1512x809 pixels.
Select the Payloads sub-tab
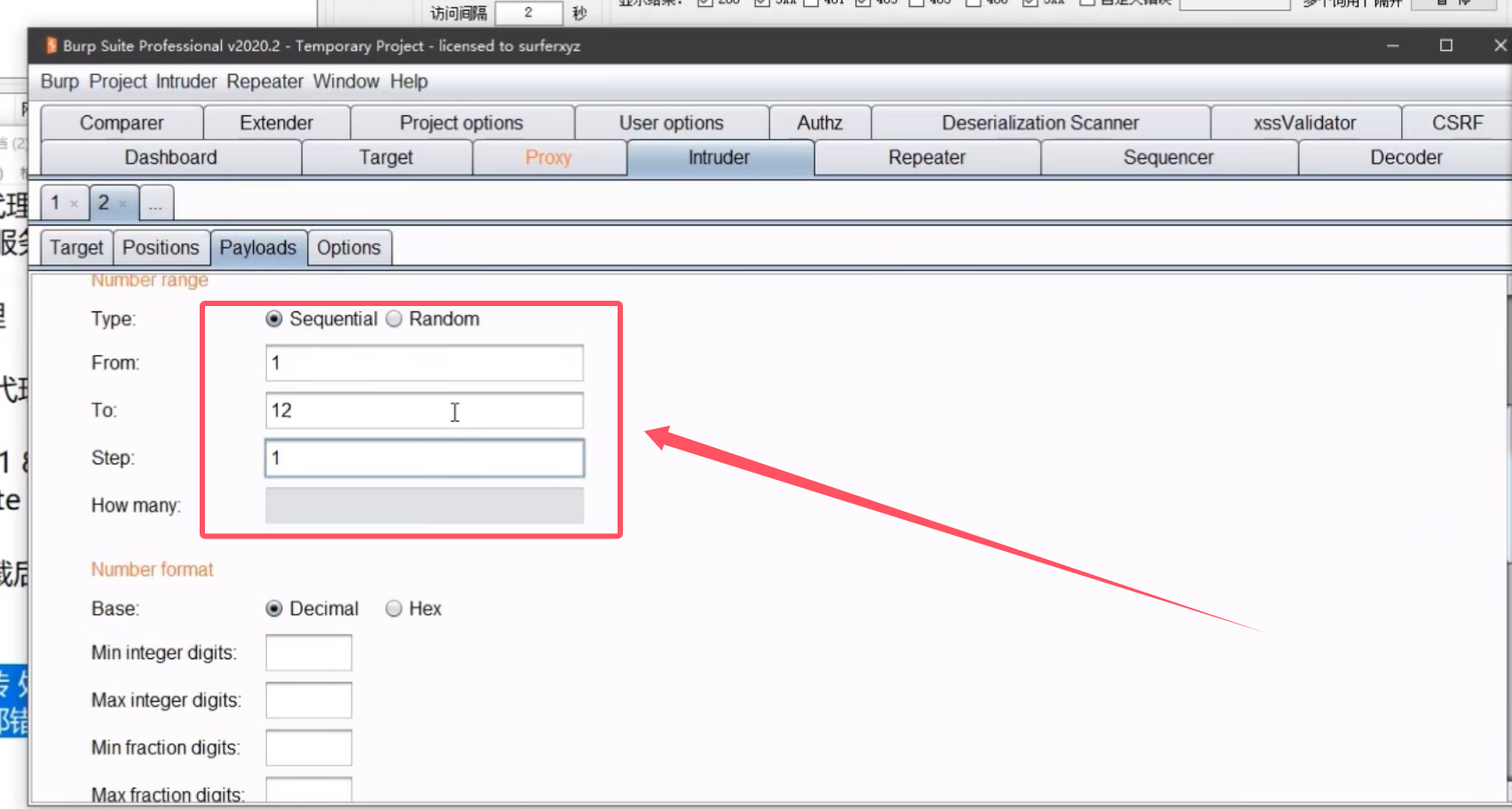tap(258, 247)
